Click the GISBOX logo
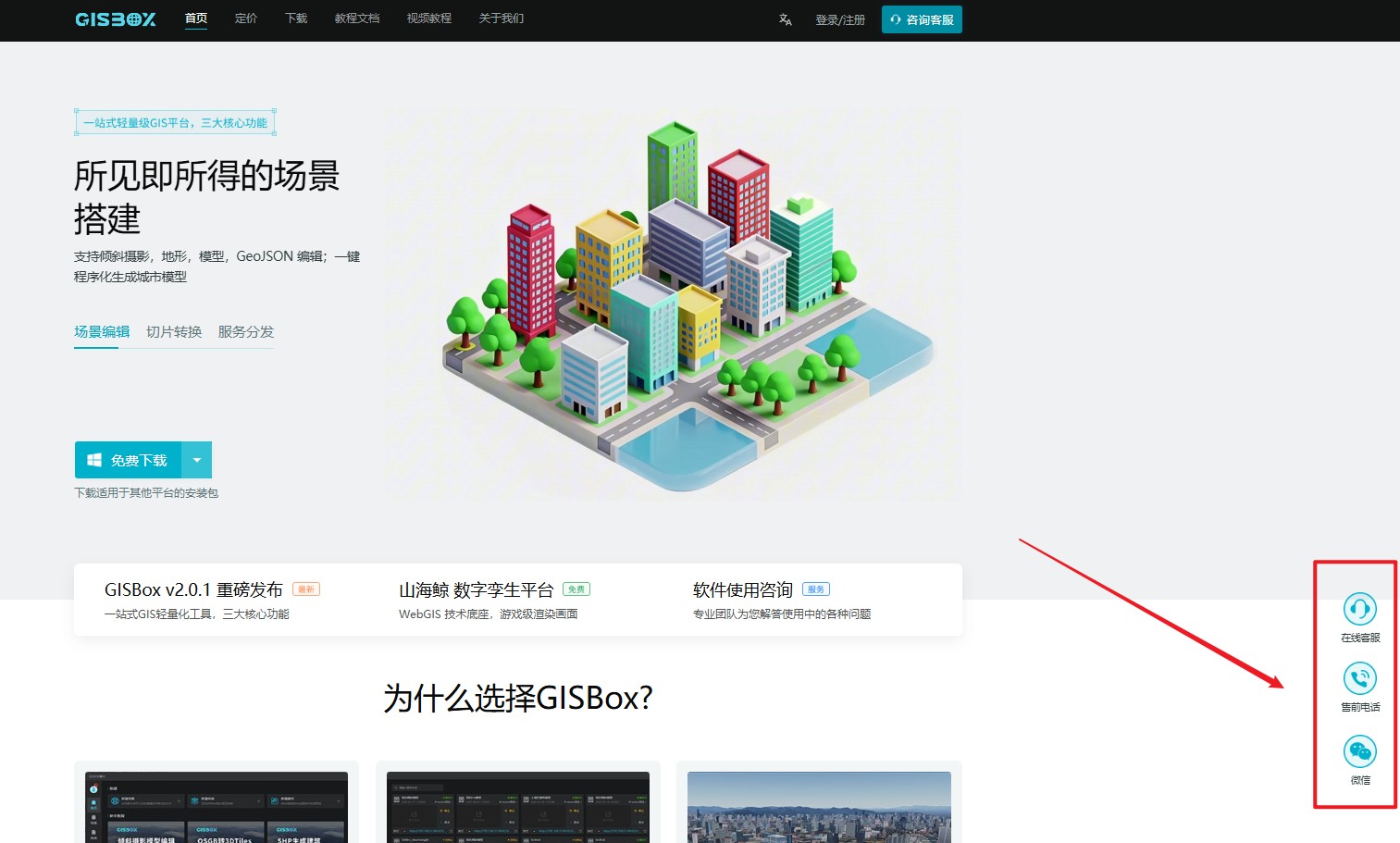The image size is (1400, 843). (x=115, y=19)
